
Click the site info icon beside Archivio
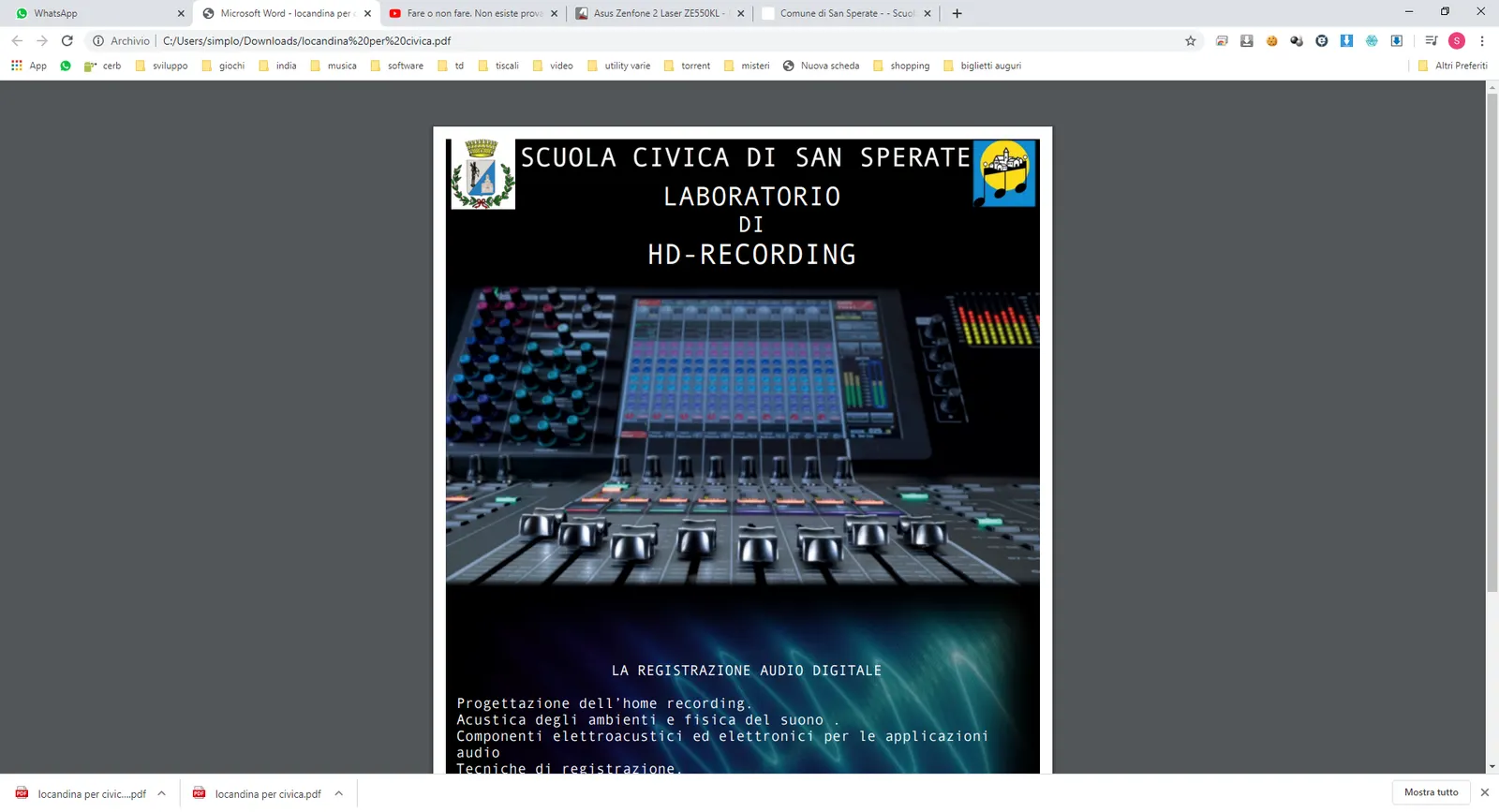tap(98, 41)
